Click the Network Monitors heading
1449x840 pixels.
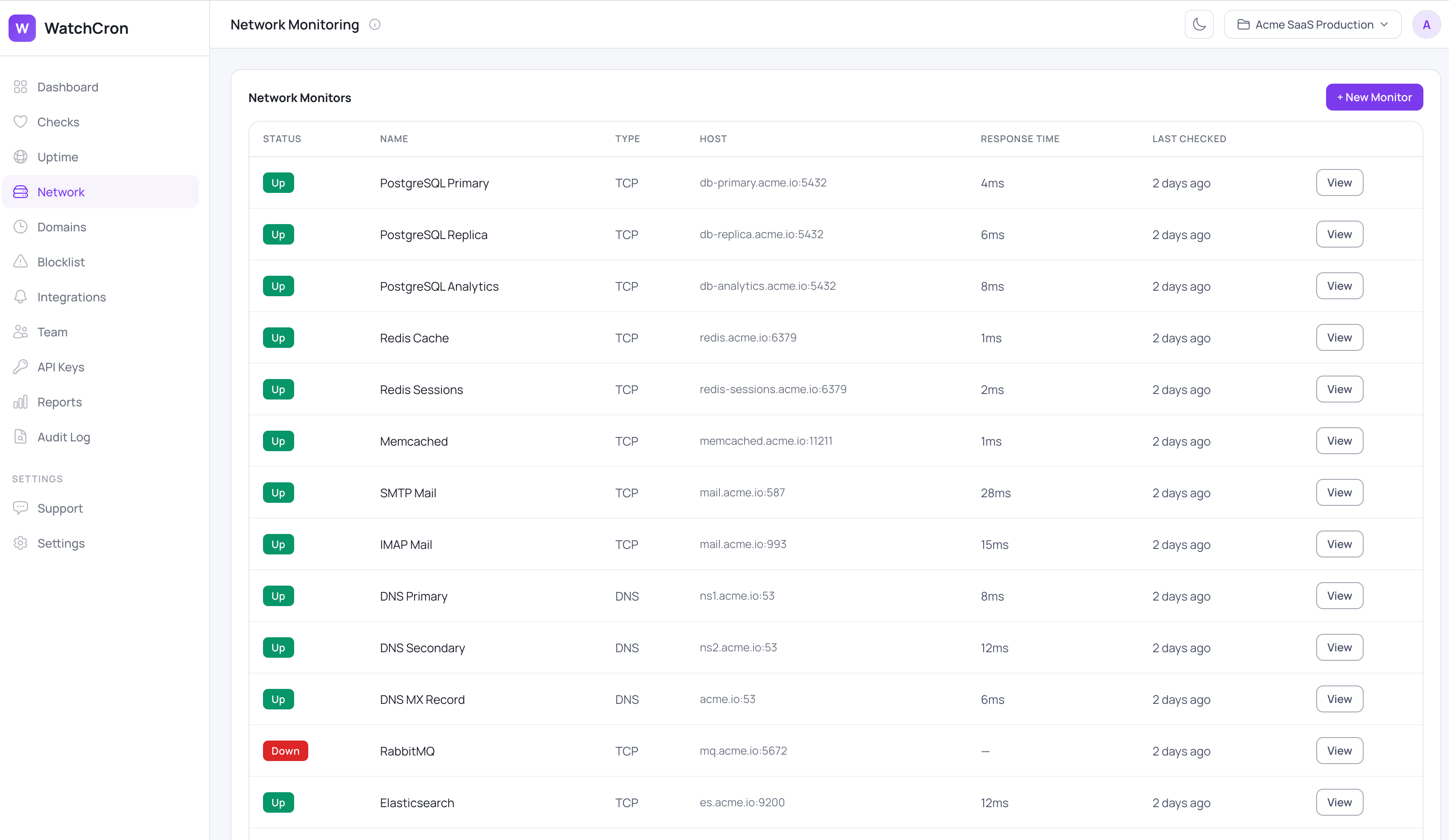[300, 98]
